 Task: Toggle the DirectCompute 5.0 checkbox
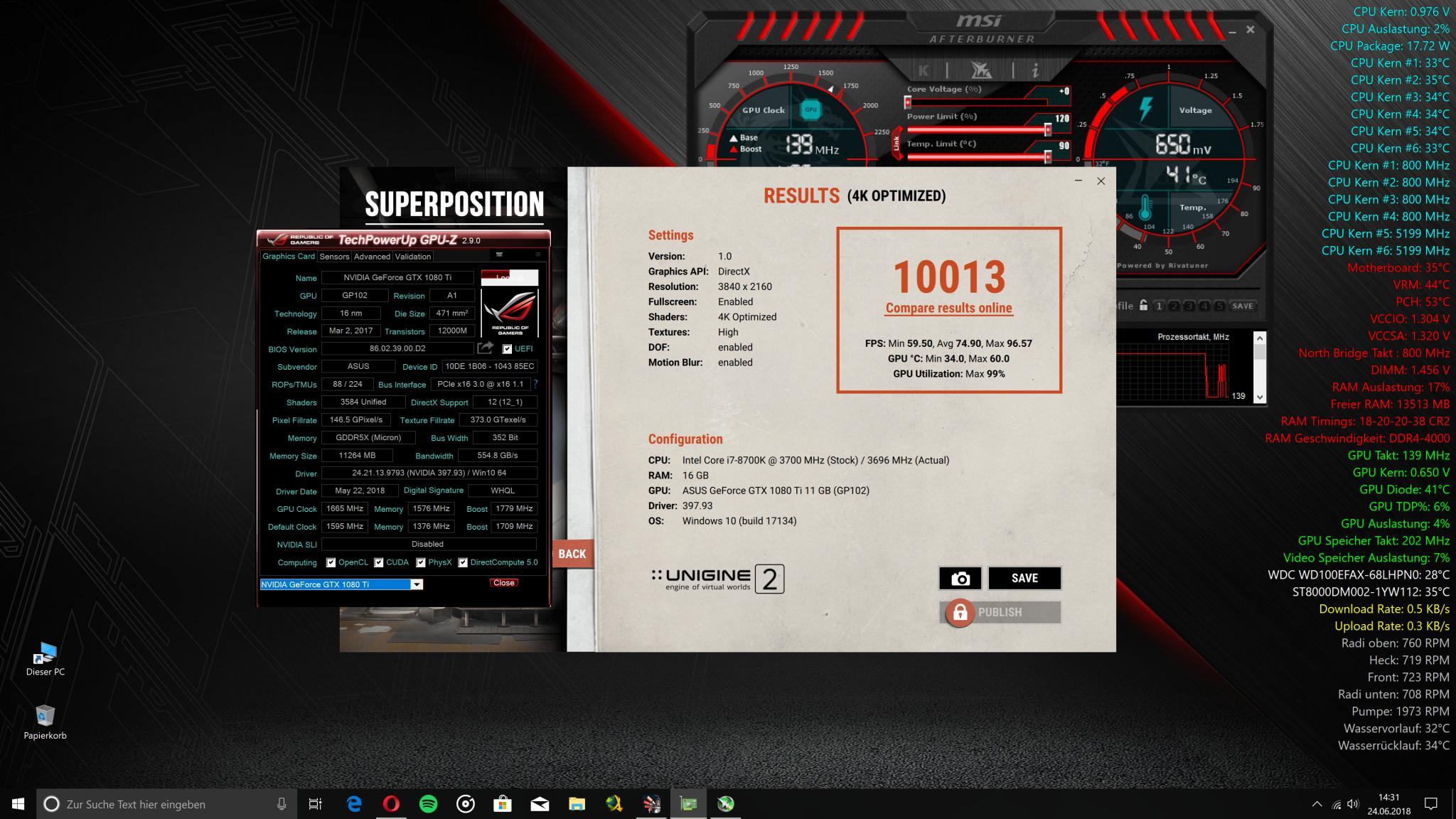click(463, 562)
